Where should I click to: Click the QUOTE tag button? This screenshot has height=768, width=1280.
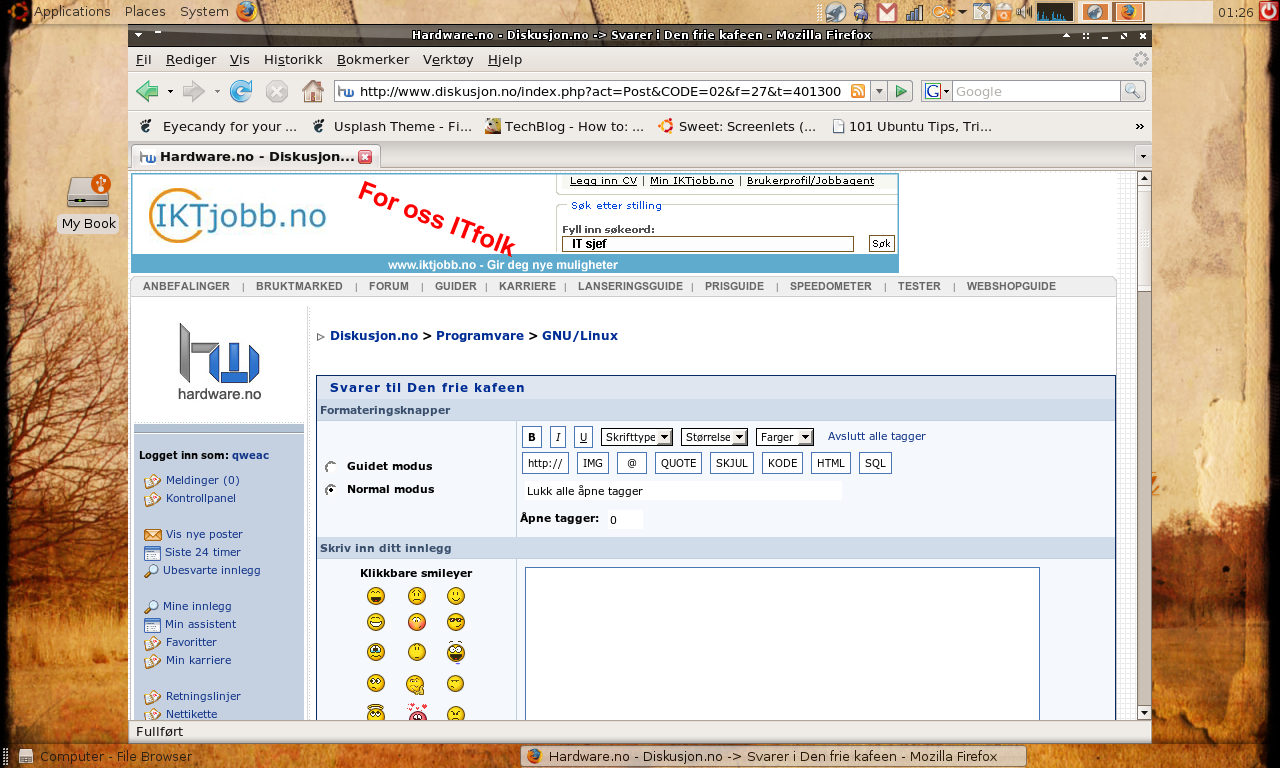(x=678, y=463)
